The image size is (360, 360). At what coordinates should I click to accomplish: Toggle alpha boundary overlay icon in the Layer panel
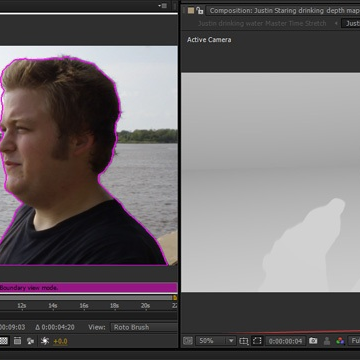pos(18,341)
